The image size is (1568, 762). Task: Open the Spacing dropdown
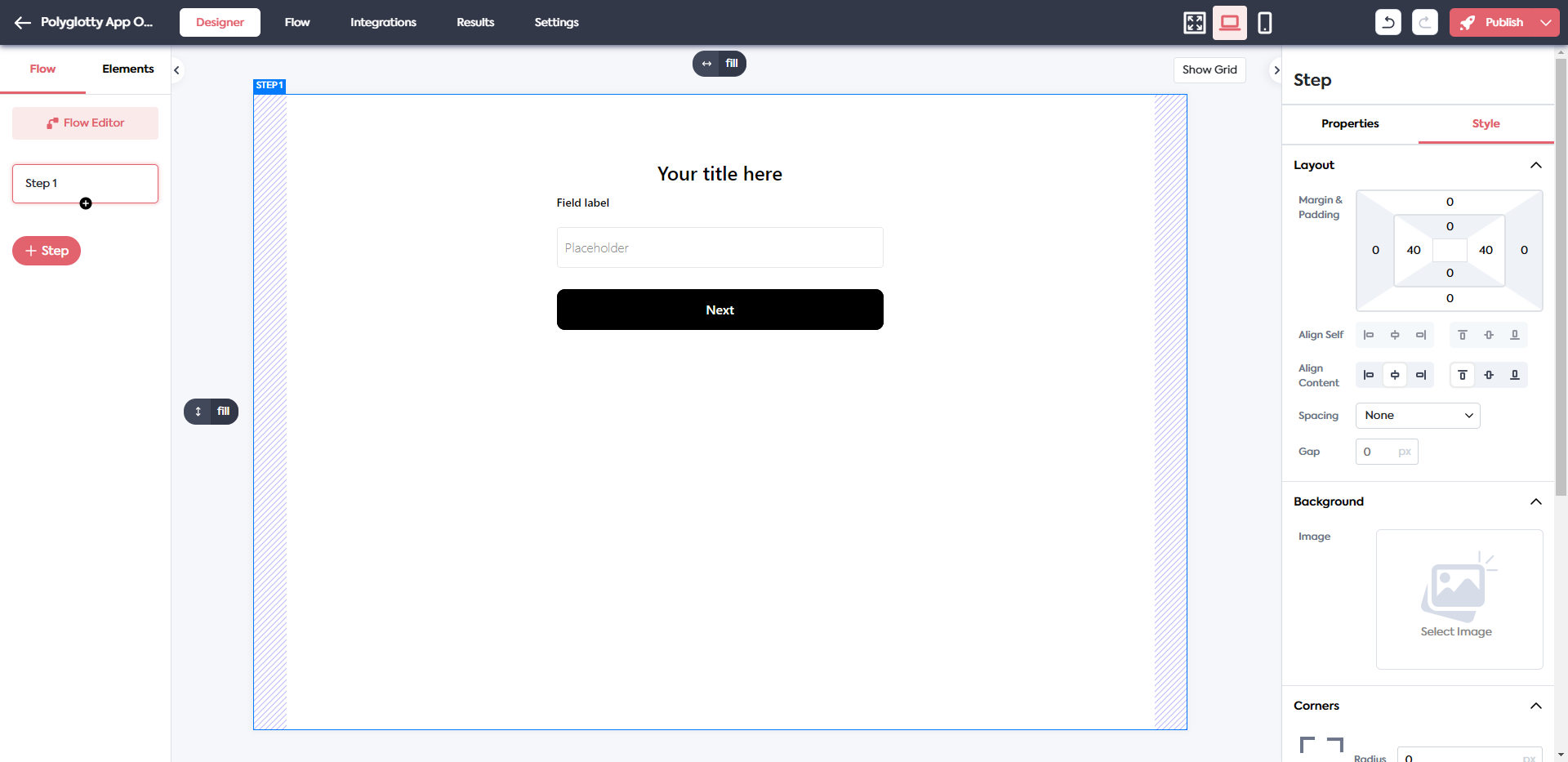[x=1418, y=416]
